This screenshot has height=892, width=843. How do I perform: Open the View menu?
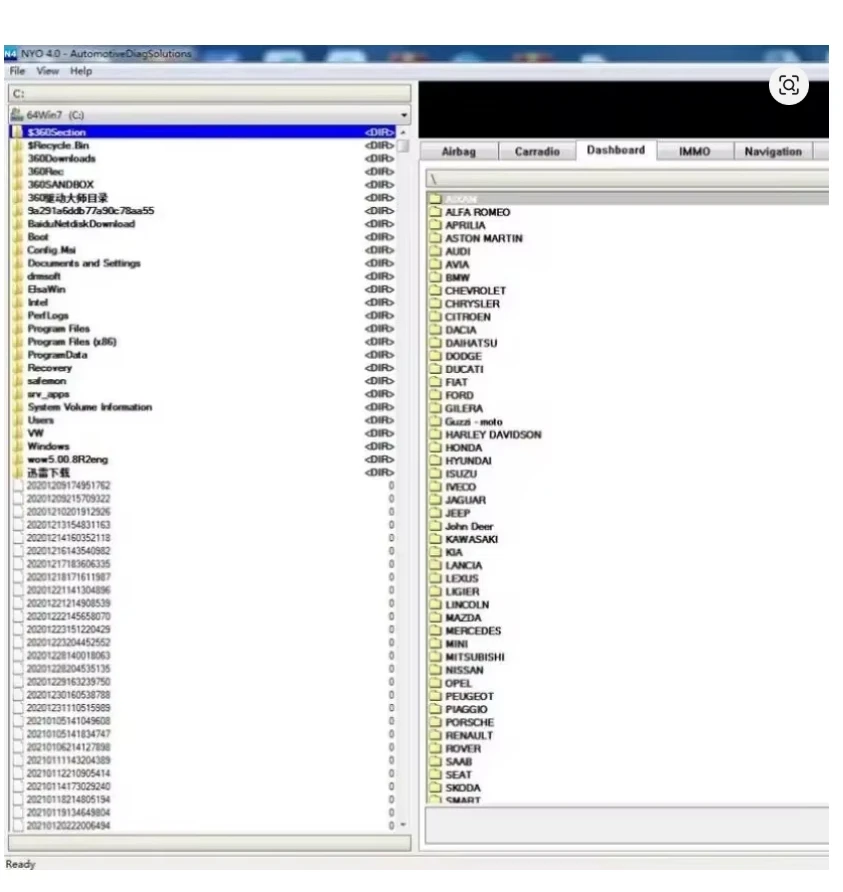pos(48,71)
